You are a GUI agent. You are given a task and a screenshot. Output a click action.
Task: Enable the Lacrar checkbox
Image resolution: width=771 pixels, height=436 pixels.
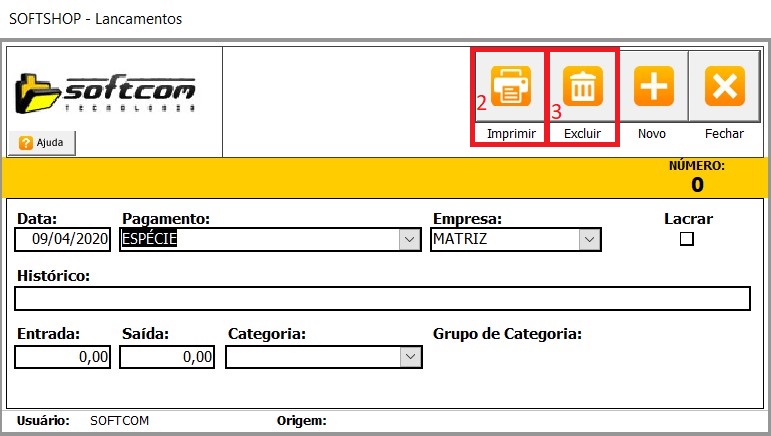(687, 239)
